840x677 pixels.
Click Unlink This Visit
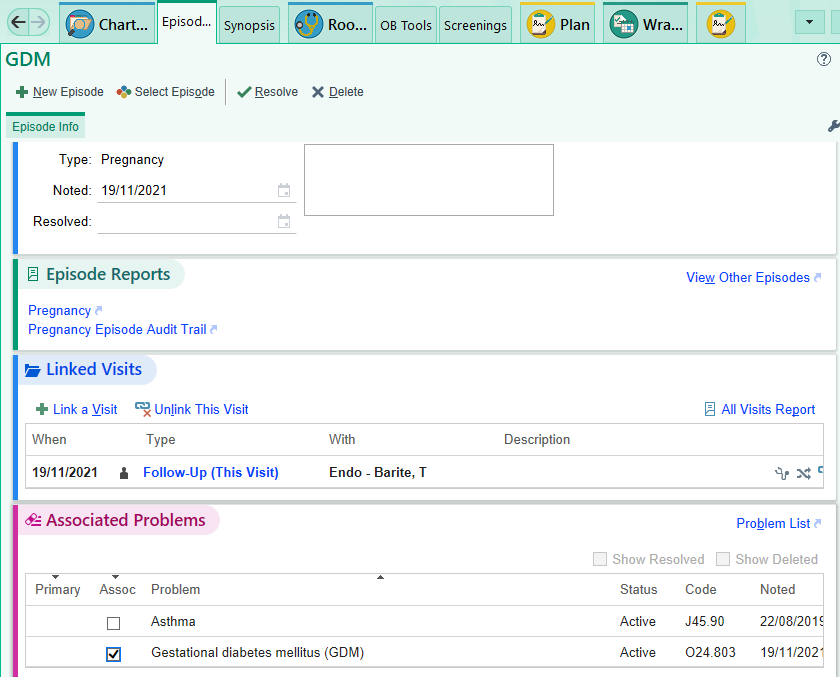pos(192,410)
